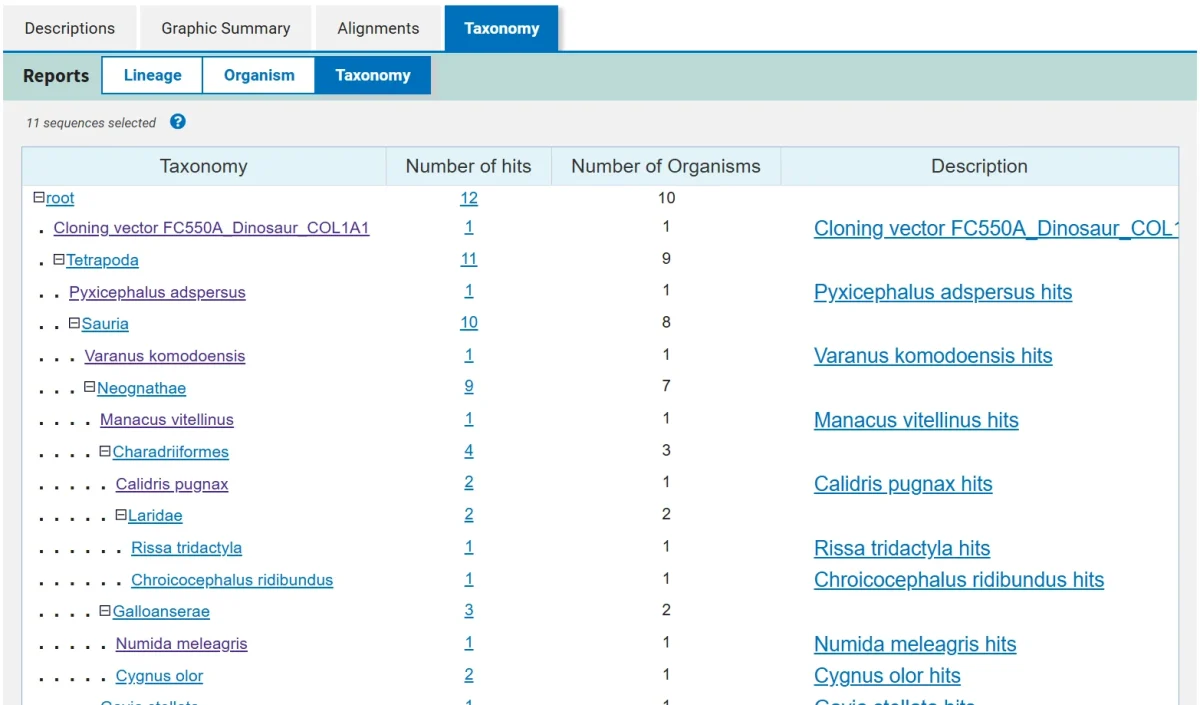Collapse the Neognathae branch
The width and height of the screenshot is (1200, 705).
pos(90,388)
